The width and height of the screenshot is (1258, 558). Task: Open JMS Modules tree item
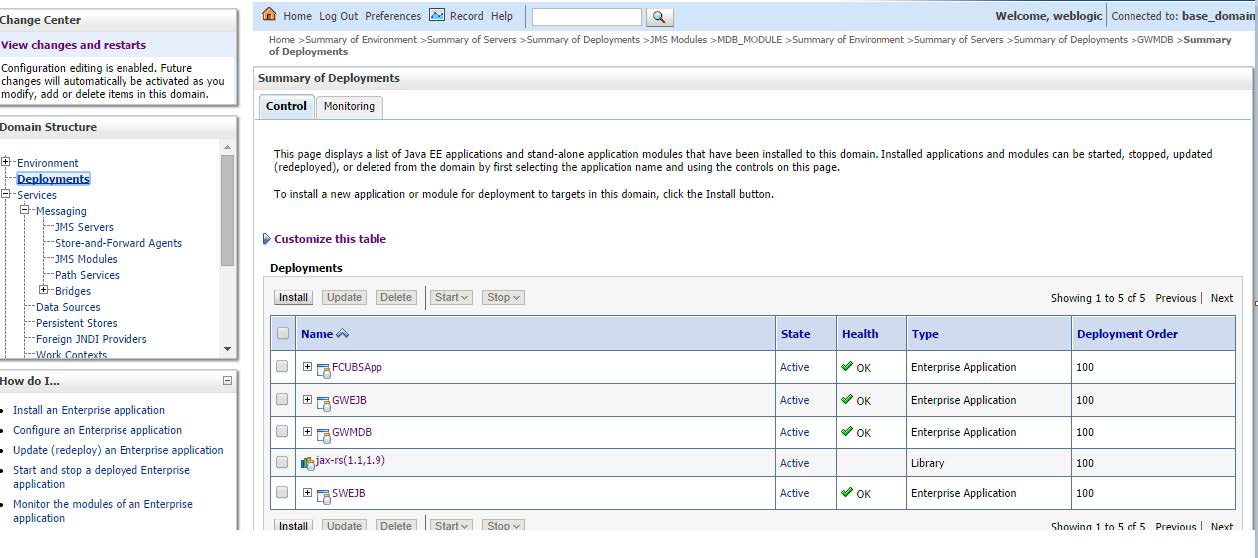pyautogui.click(x=86, y=259)
